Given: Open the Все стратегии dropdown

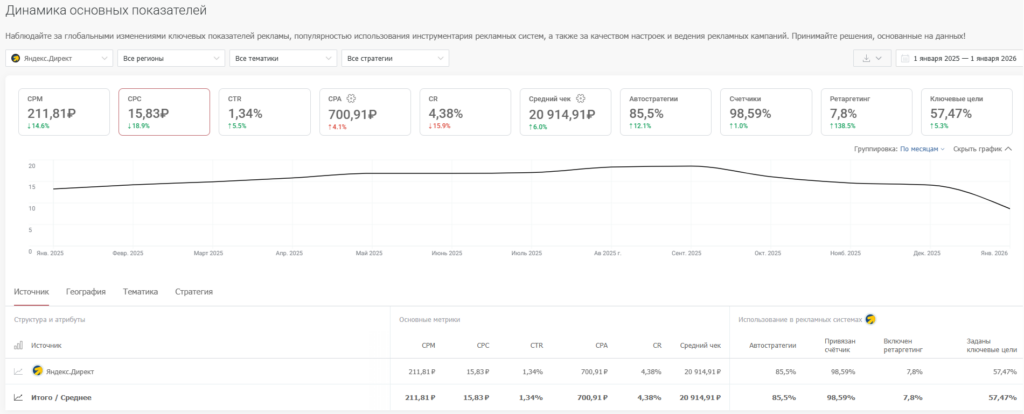Looking at the screenshot, I should click(394, 59).
